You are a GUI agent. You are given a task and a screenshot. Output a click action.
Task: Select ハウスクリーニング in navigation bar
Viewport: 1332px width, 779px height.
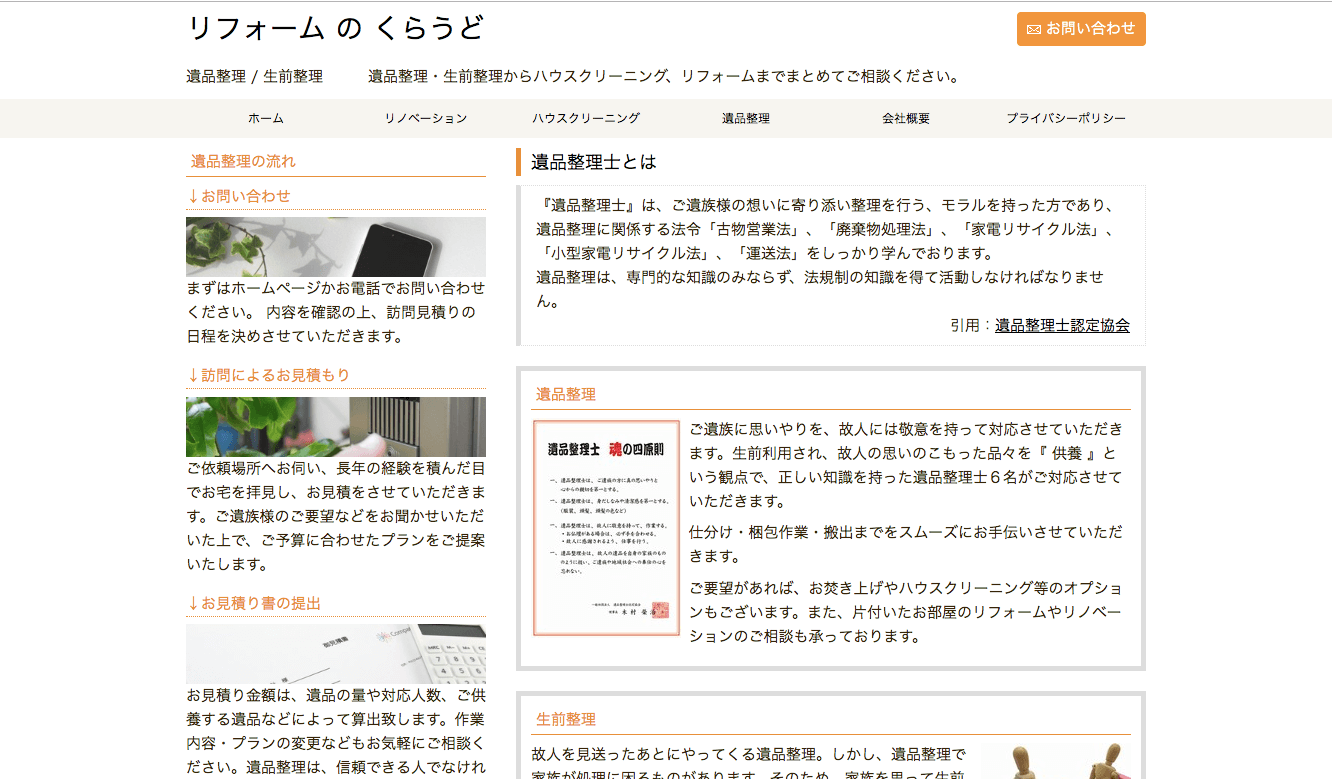click(586, 118)
